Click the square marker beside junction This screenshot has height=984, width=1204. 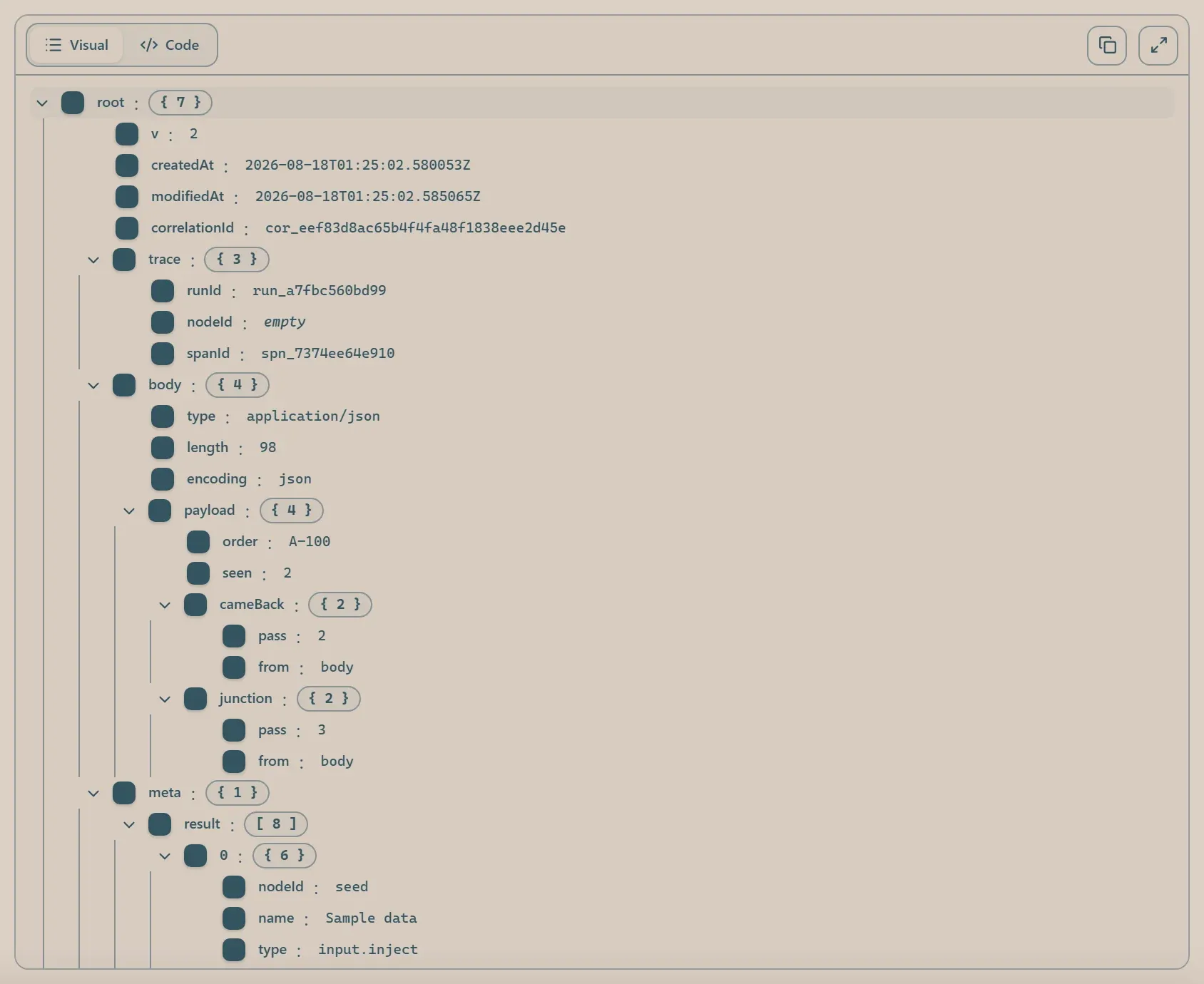point(195,699)
